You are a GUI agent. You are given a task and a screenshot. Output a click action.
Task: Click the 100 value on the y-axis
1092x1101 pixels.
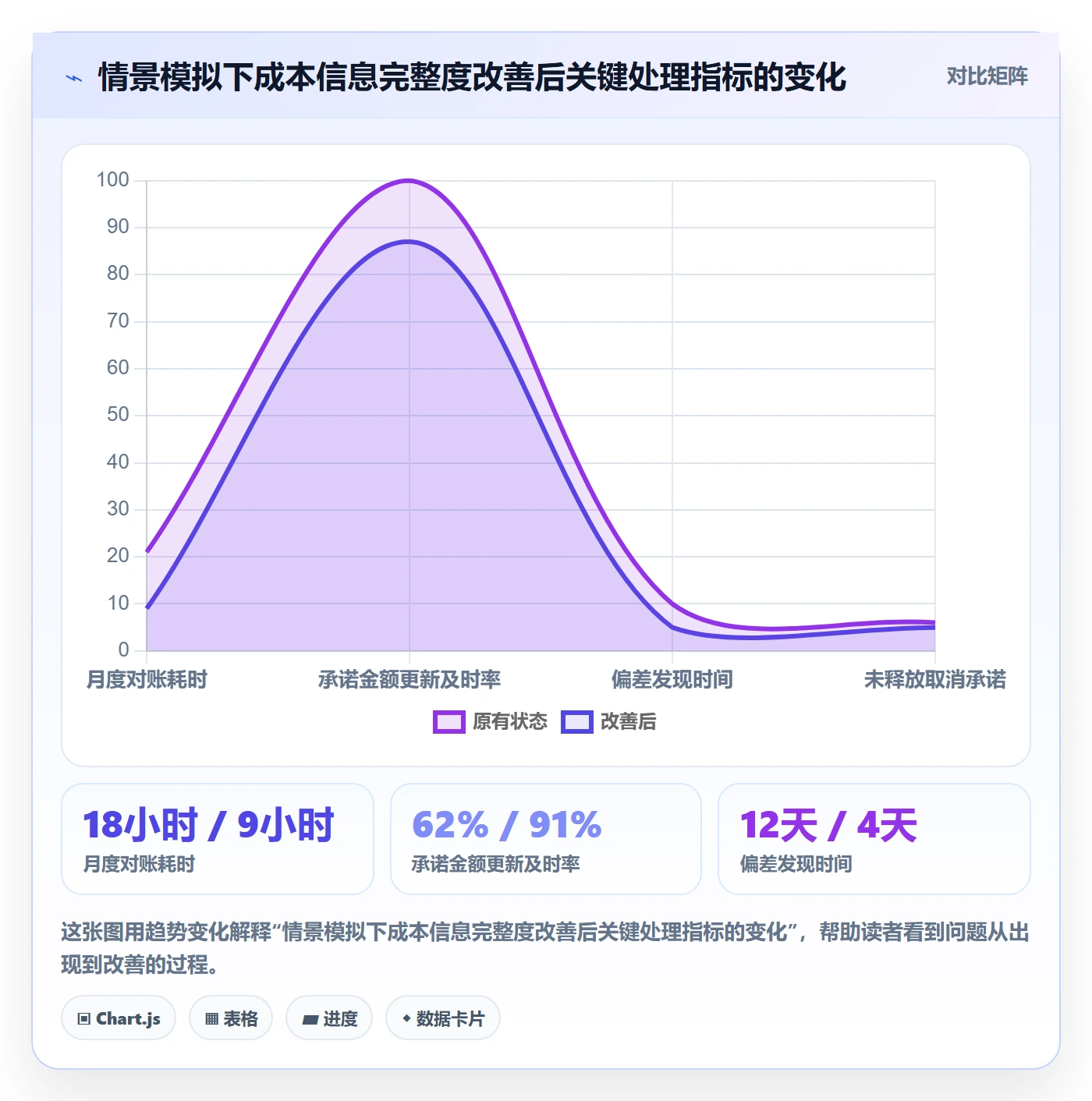point(112,180)
